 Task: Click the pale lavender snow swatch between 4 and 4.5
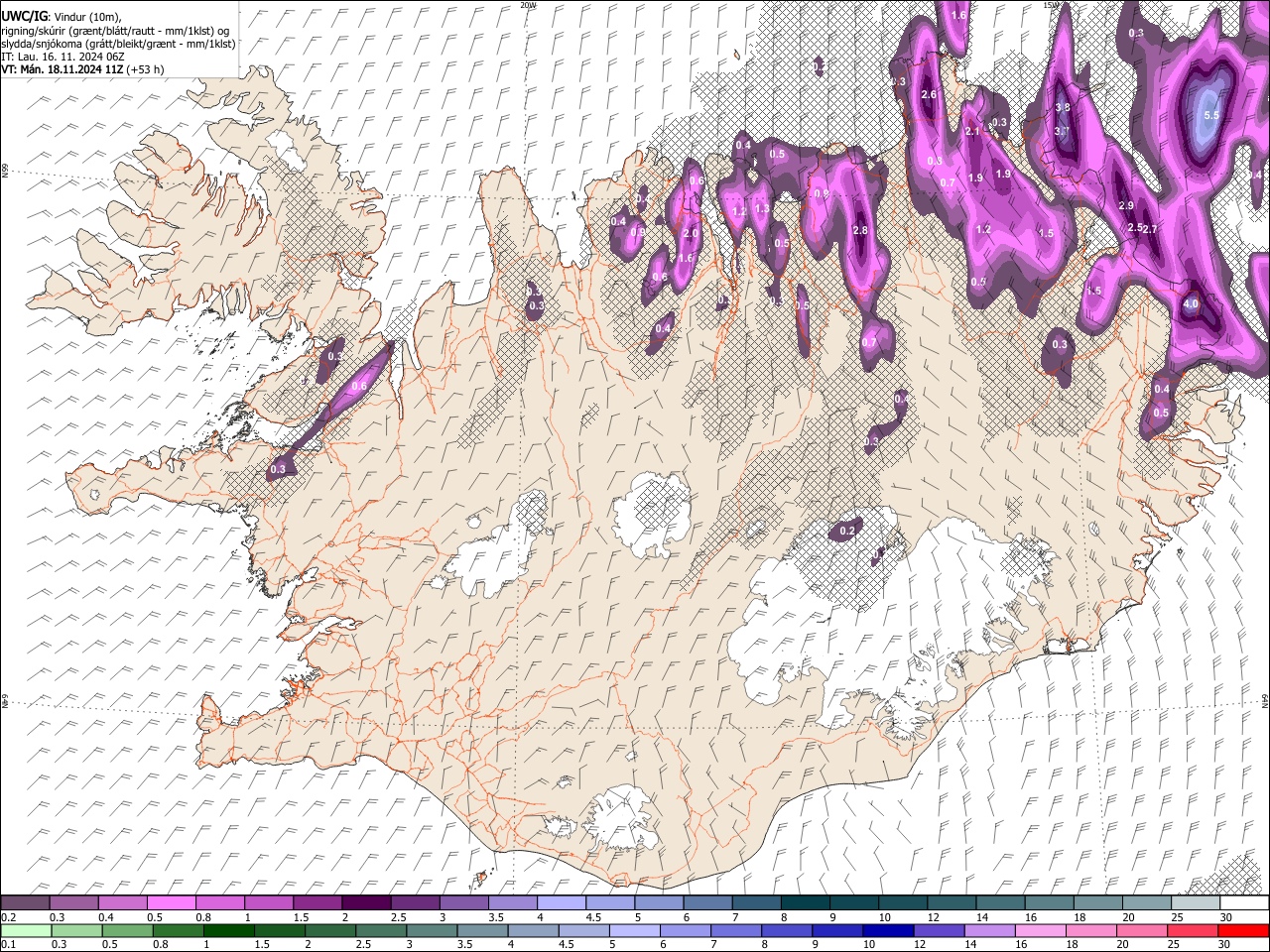point(561,903)
